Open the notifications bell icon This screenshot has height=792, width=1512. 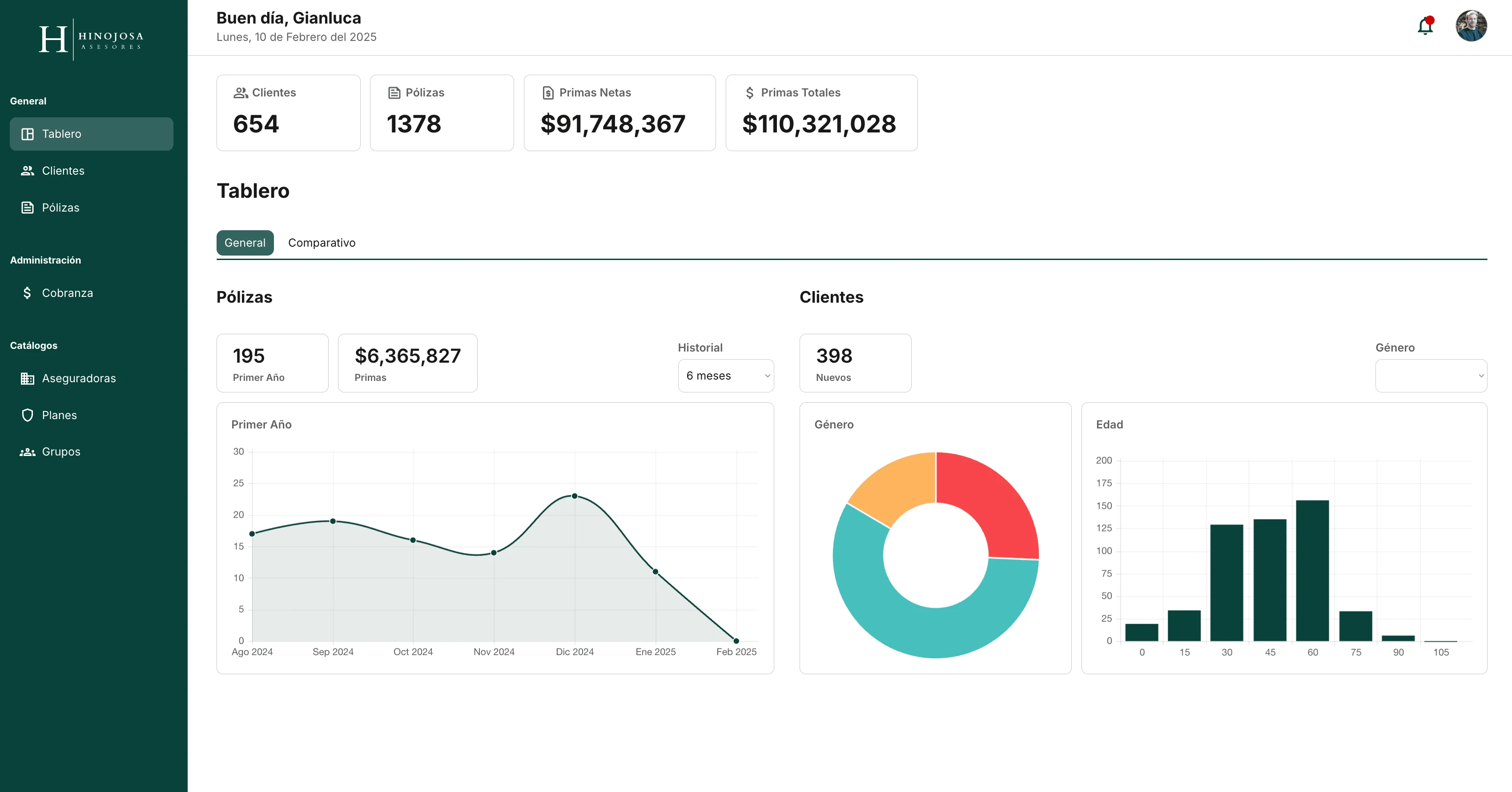click(1425, 26)
